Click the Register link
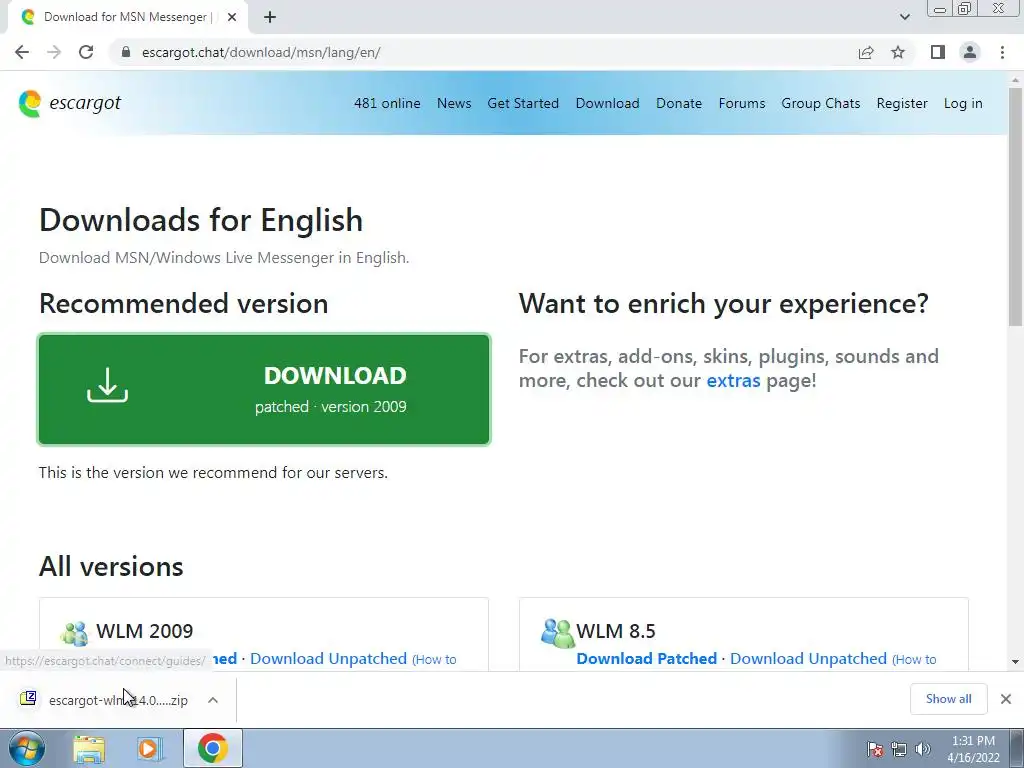 tap(902, 103)
